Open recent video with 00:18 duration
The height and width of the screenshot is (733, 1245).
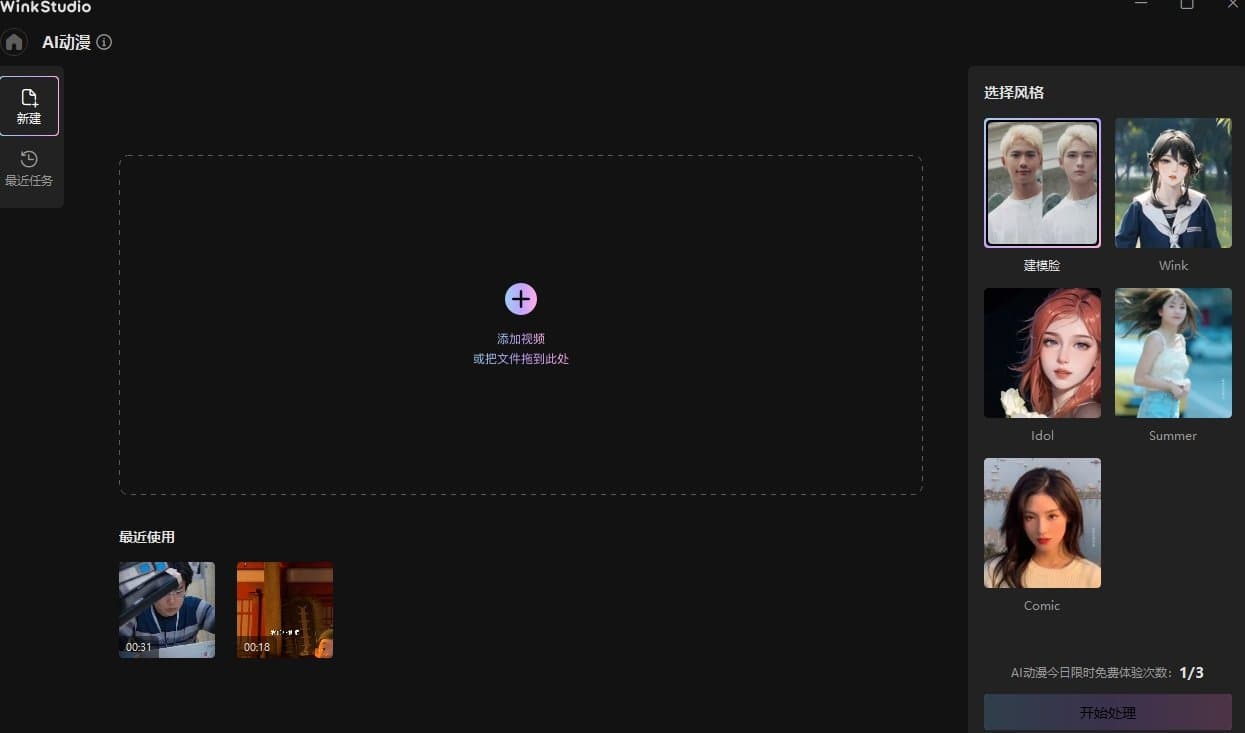coord(285,609)
